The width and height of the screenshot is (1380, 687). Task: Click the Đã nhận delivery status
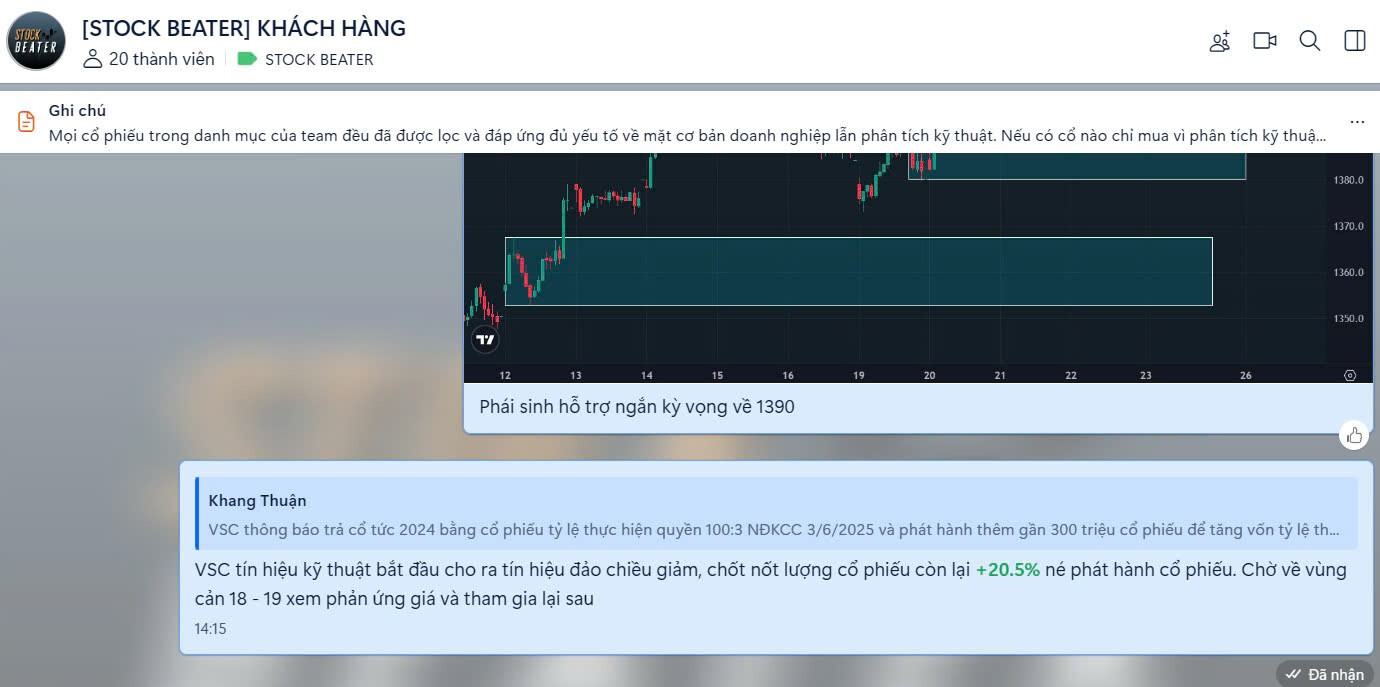1325,675
